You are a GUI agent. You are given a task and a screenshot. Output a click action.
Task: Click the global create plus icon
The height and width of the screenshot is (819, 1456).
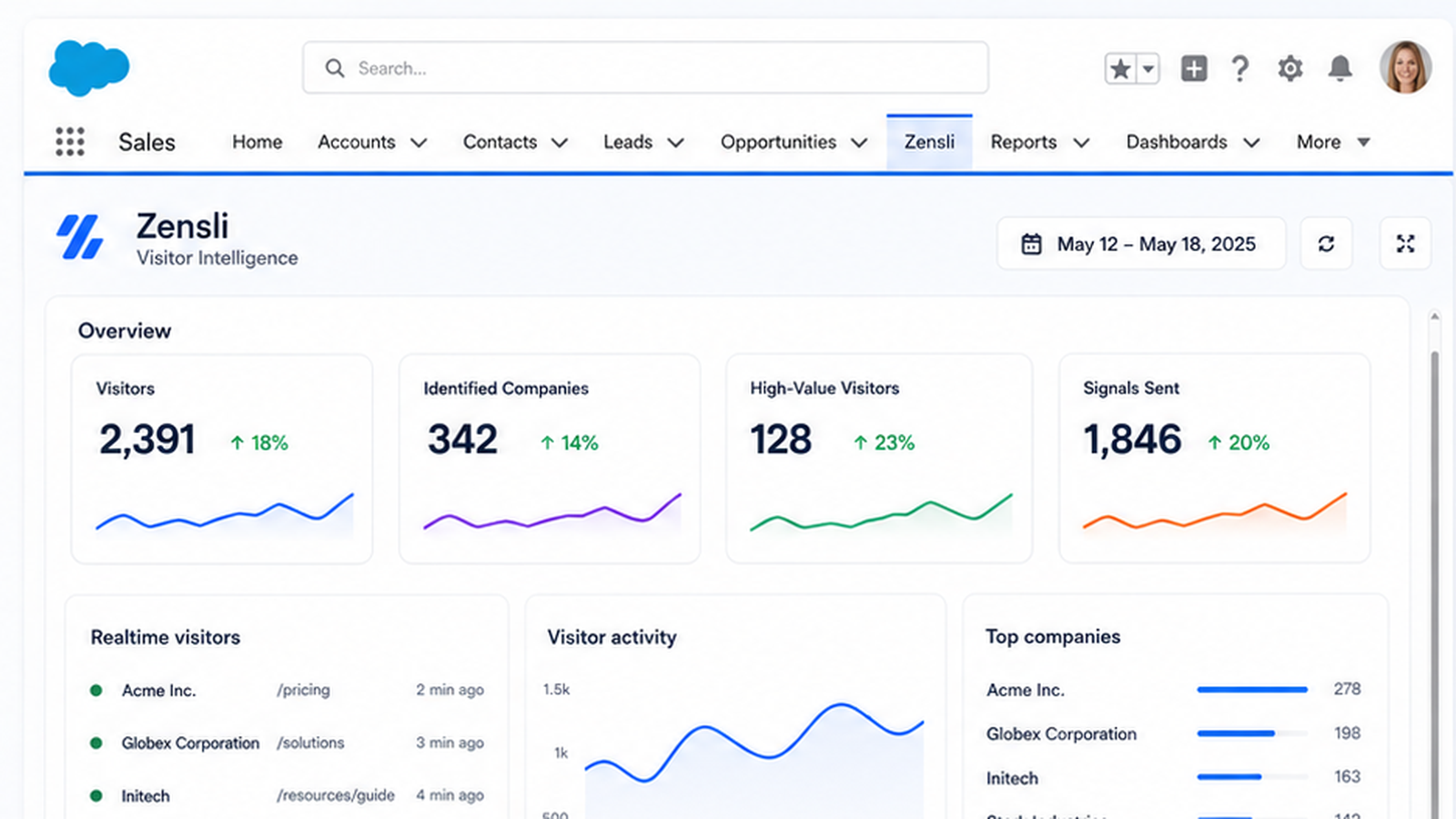click(x=1194, y=68)
